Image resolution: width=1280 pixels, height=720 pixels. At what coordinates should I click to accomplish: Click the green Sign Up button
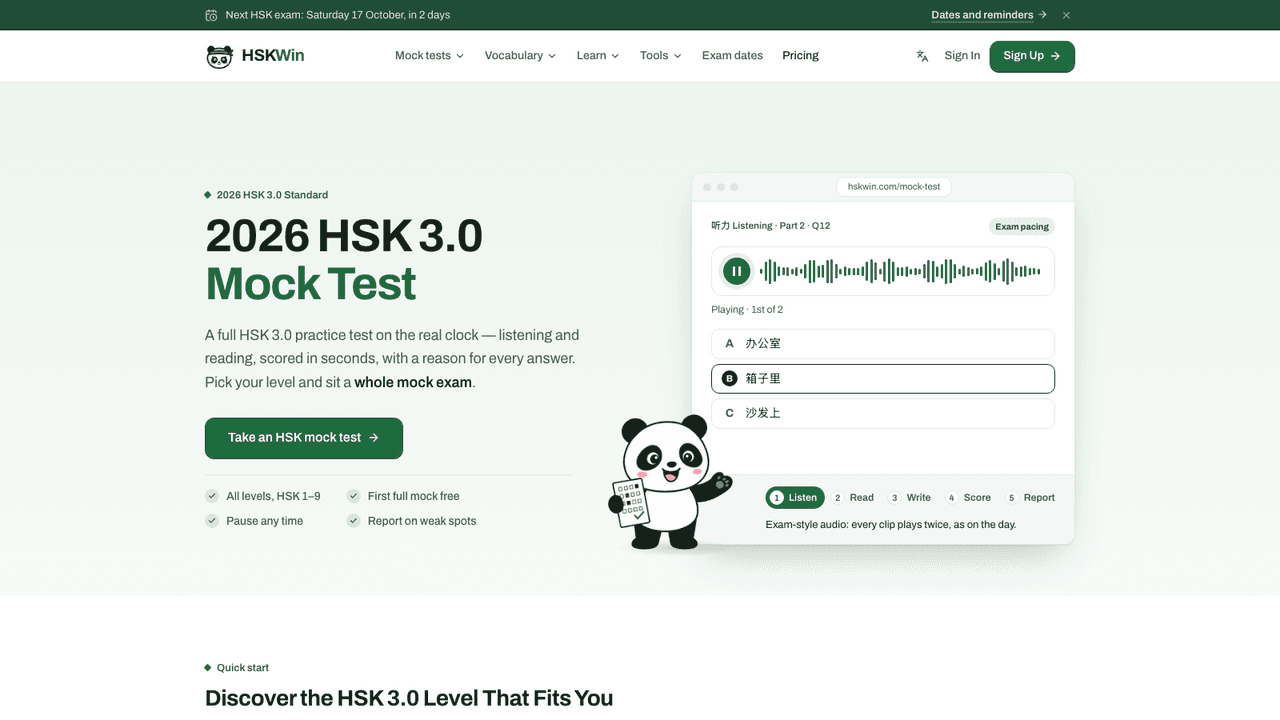coord(1032,57)
